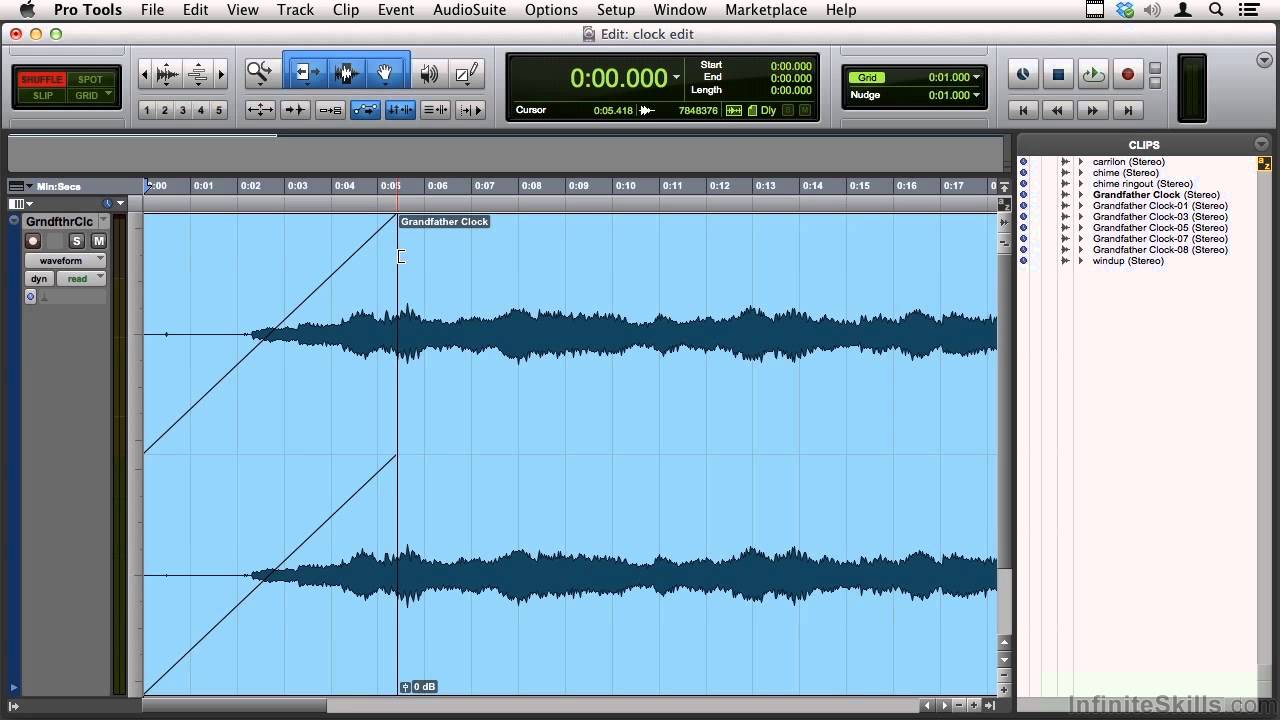Open the Apple menu
Image resolution: width=1280 pixels, height=720 pixels.
pyautogui.click(x=27, y=10)
